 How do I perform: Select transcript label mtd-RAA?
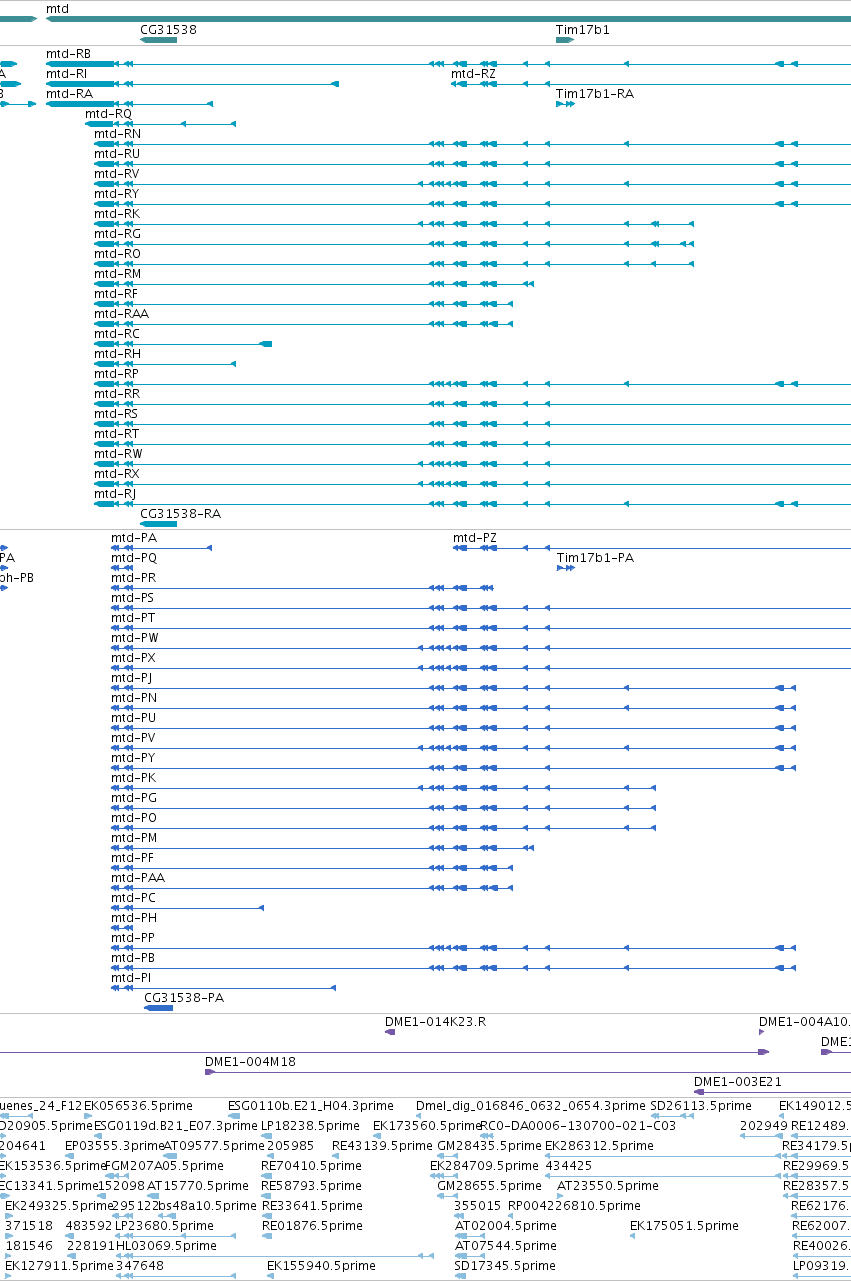(x=121, y=313)
